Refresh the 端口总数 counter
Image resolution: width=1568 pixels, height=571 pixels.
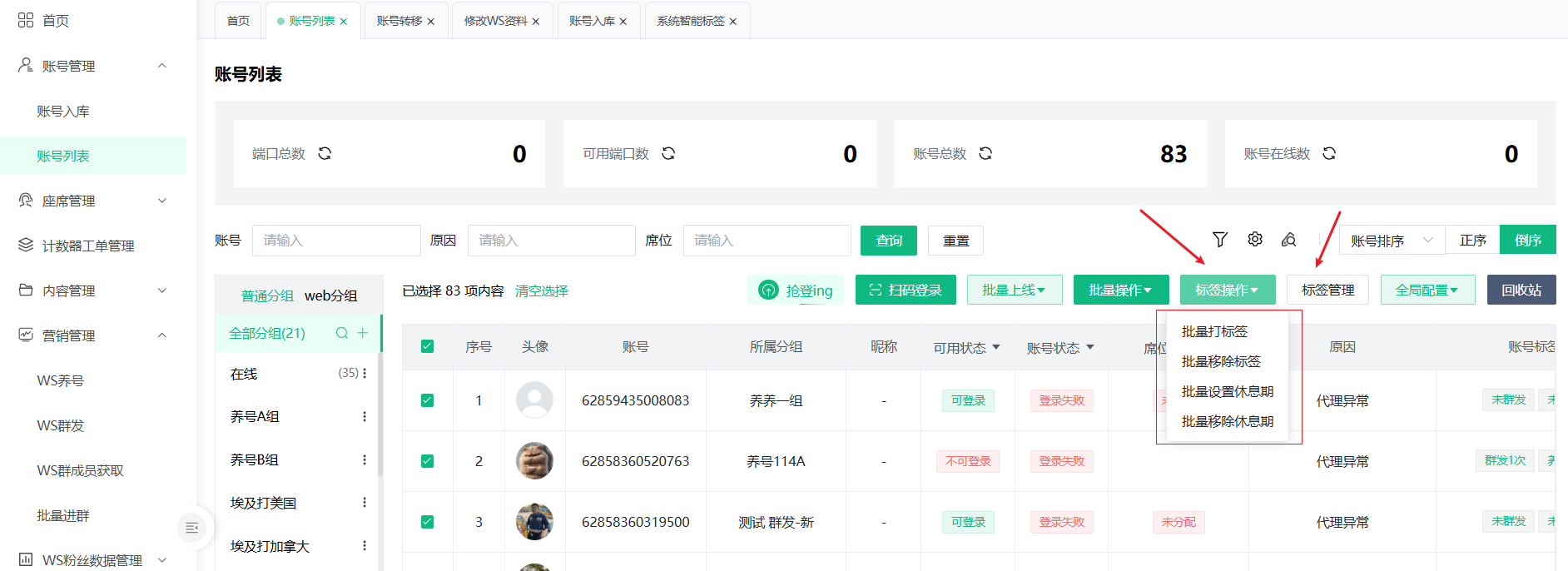click(x=325, y=153)
